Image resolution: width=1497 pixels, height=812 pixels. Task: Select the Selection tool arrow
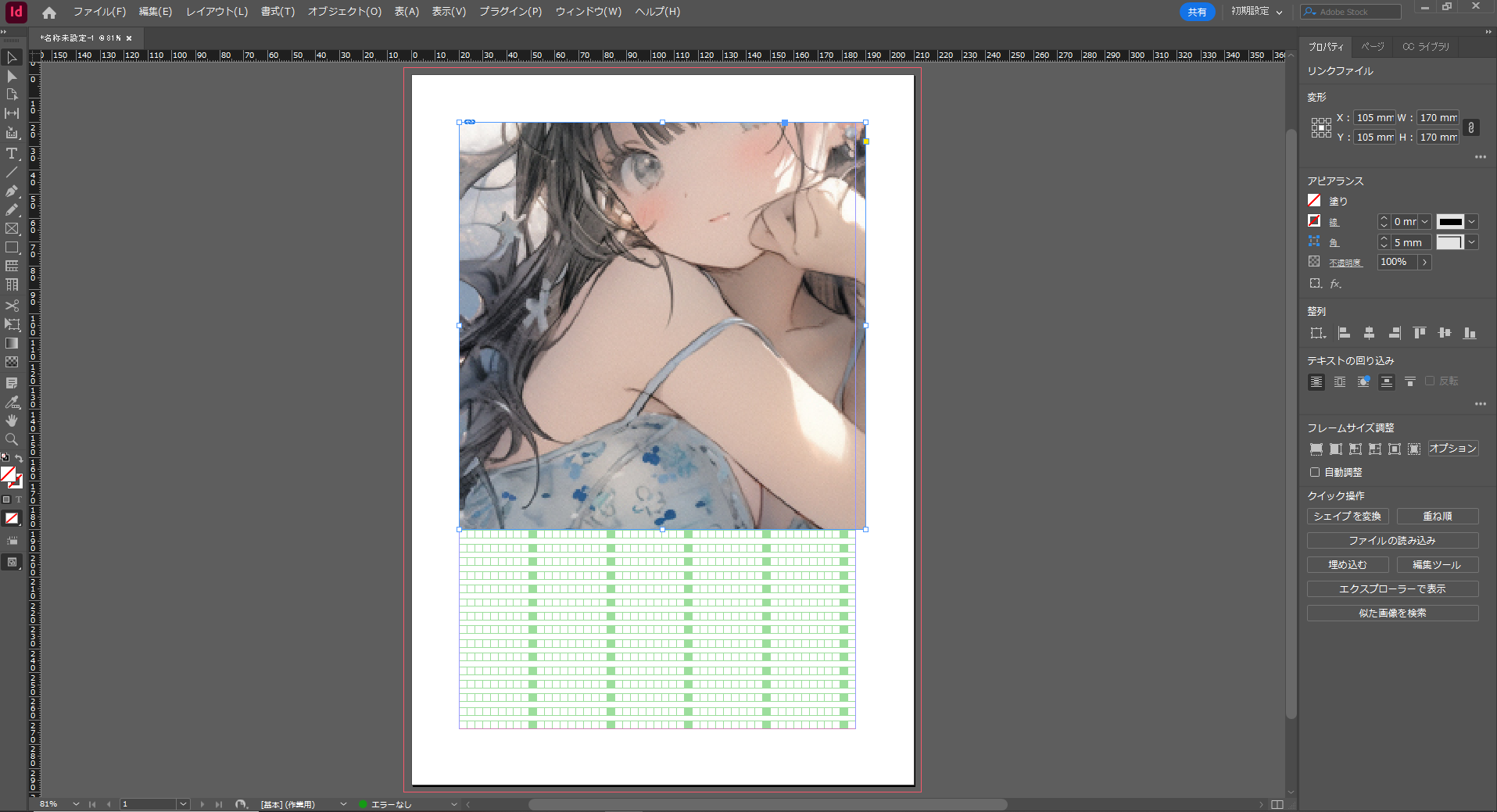12,58
